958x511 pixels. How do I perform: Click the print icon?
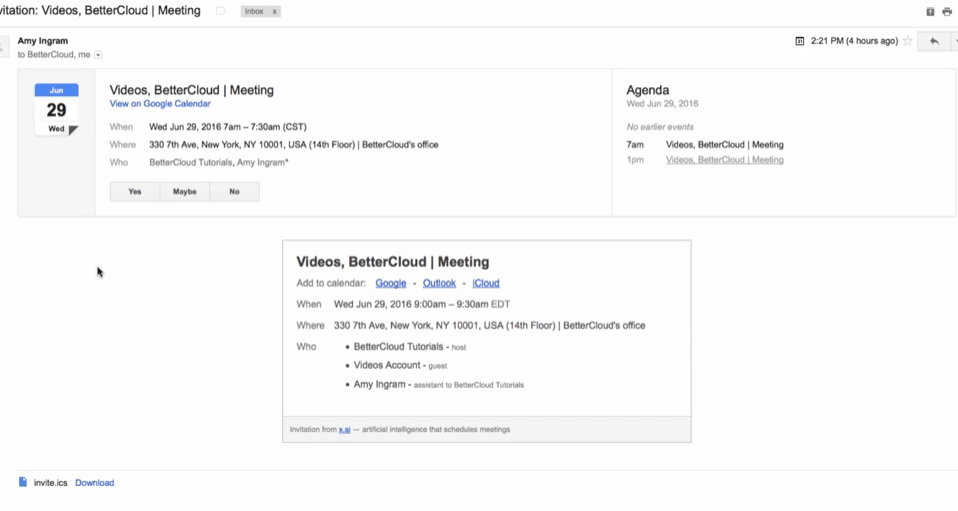click(946, 12)
